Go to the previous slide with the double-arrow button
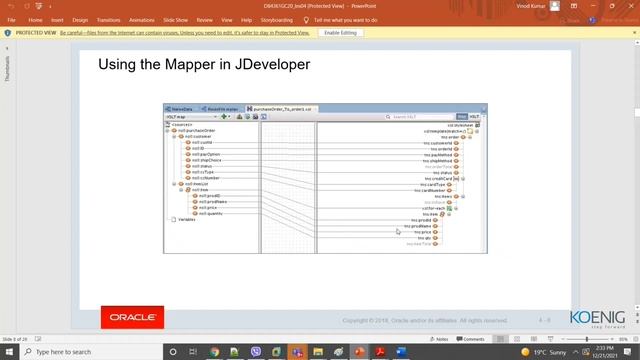This screenshot has width=640, height=360. pos(637,315)
